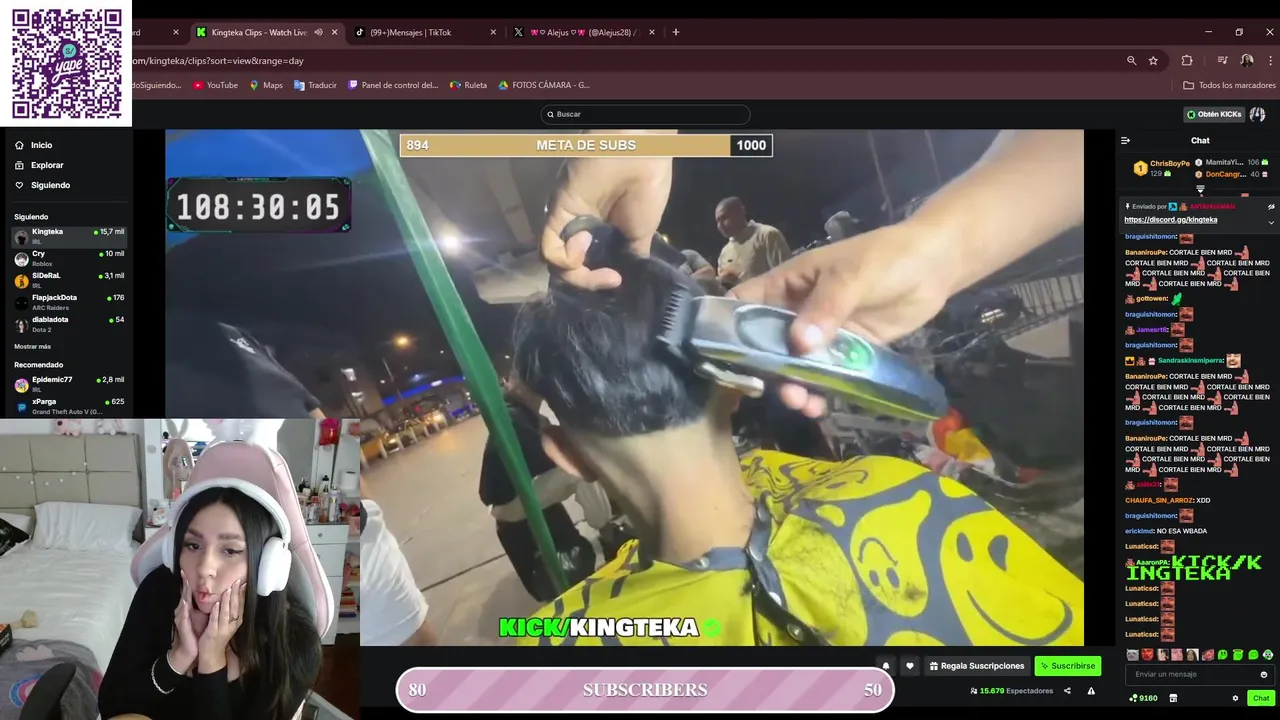1280x720 pixels.
Task: Open Traducir bookmark
Action: 315,85
